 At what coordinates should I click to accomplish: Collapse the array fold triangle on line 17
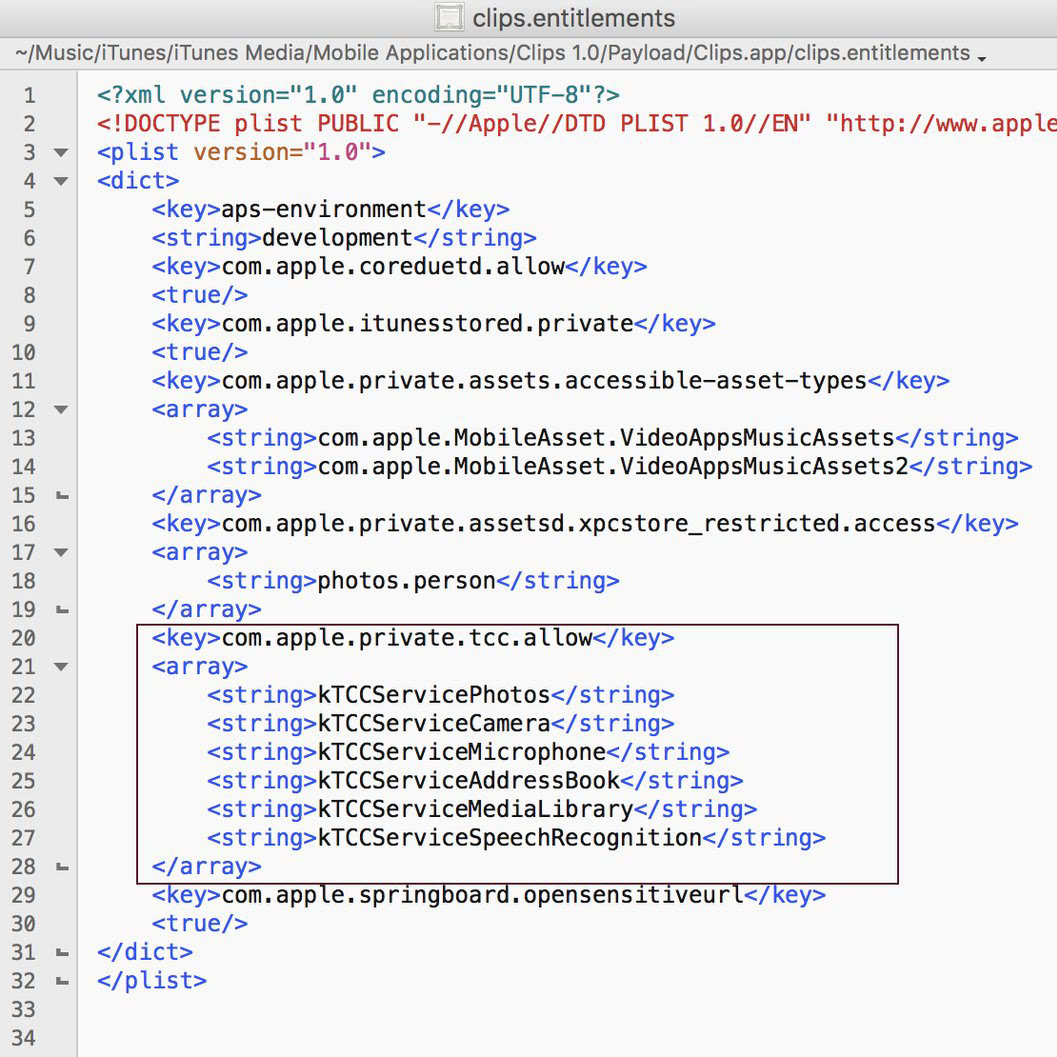[61, 553]
